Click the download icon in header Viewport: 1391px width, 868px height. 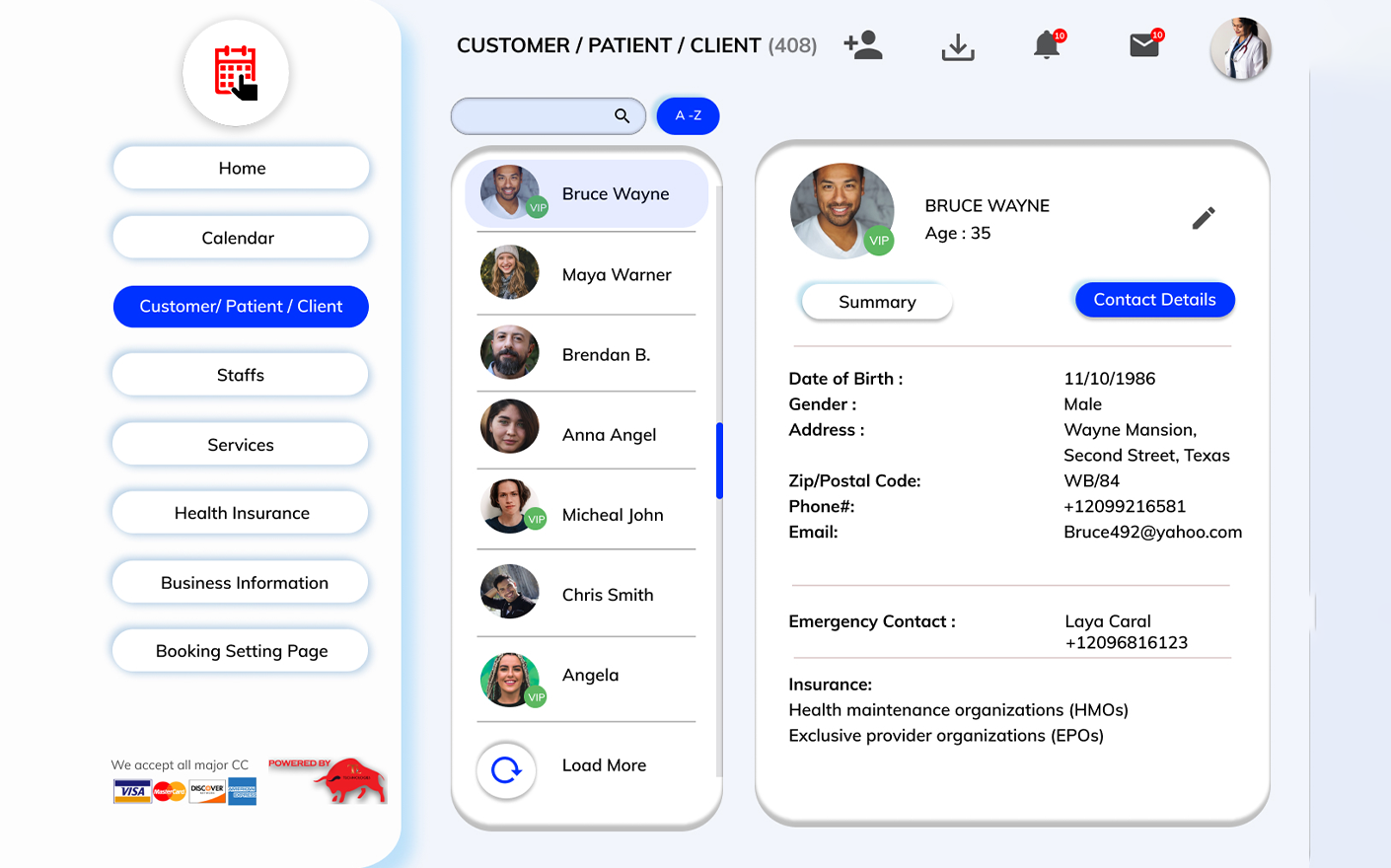[x=957, y=47]
